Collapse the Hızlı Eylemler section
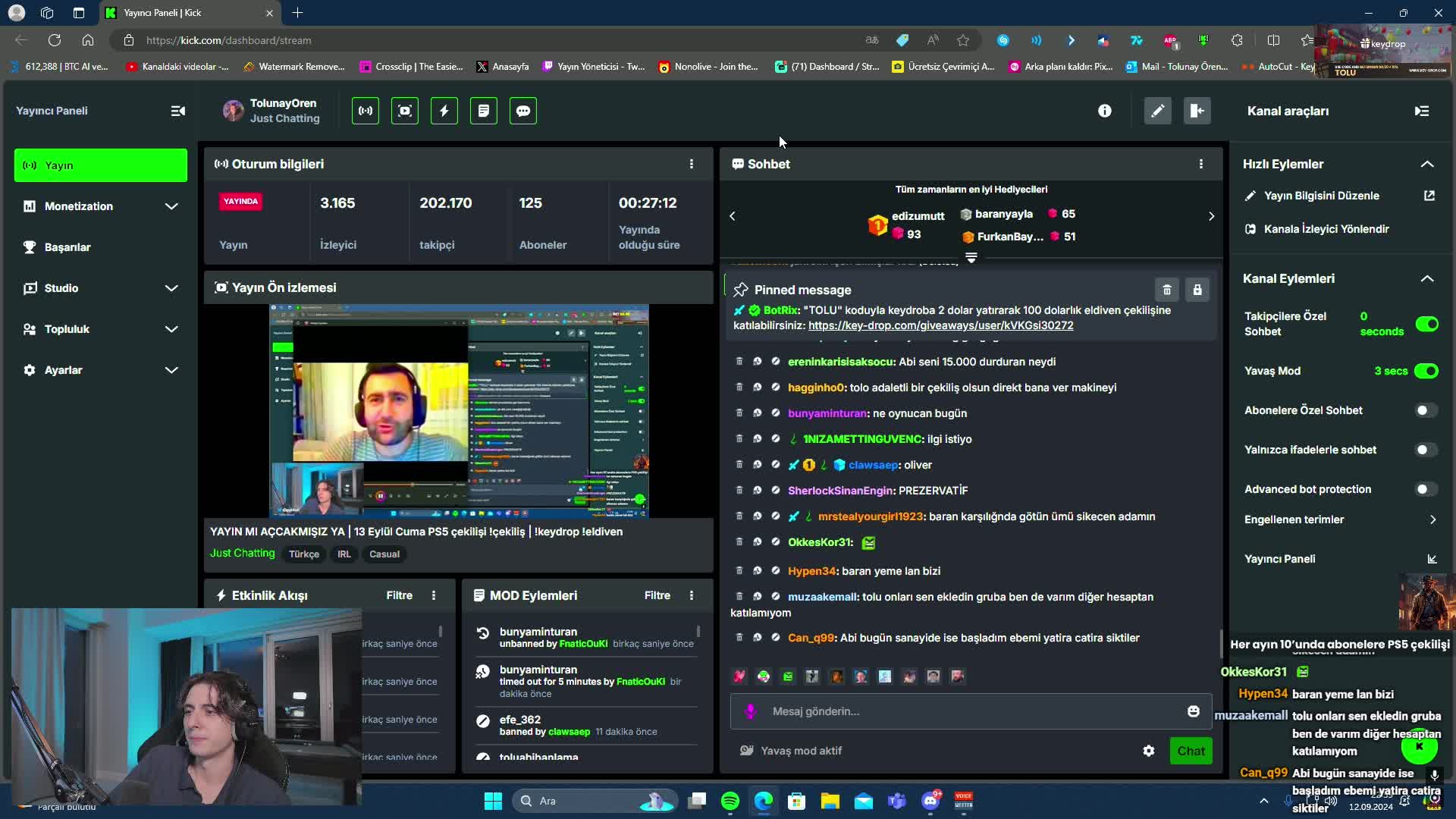 pos(1427,164)
